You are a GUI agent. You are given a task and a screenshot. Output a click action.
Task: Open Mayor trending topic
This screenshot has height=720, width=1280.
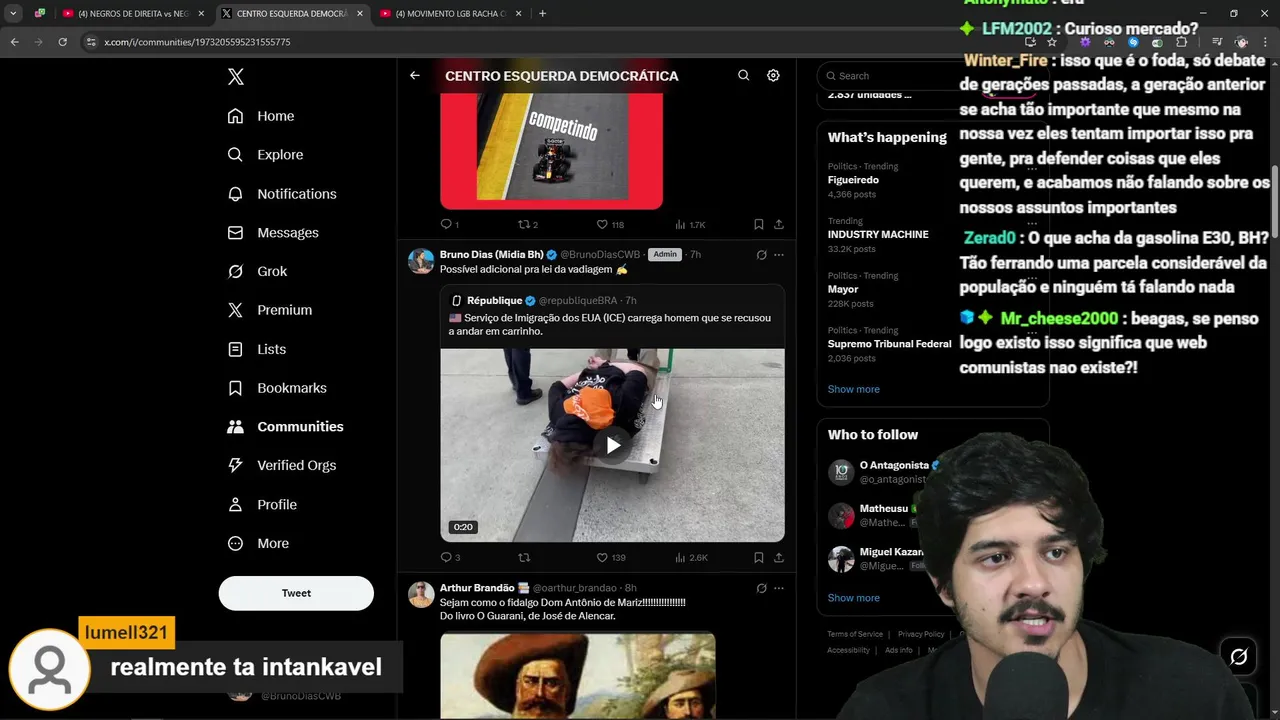[x=843, y=289]
